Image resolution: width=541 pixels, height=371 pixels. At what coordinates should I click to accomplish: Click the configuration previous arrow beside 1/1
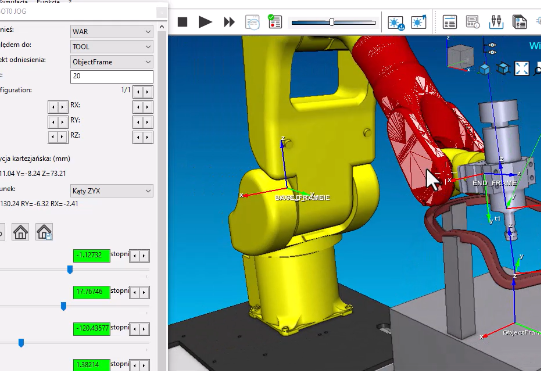[x=138, y=92]
